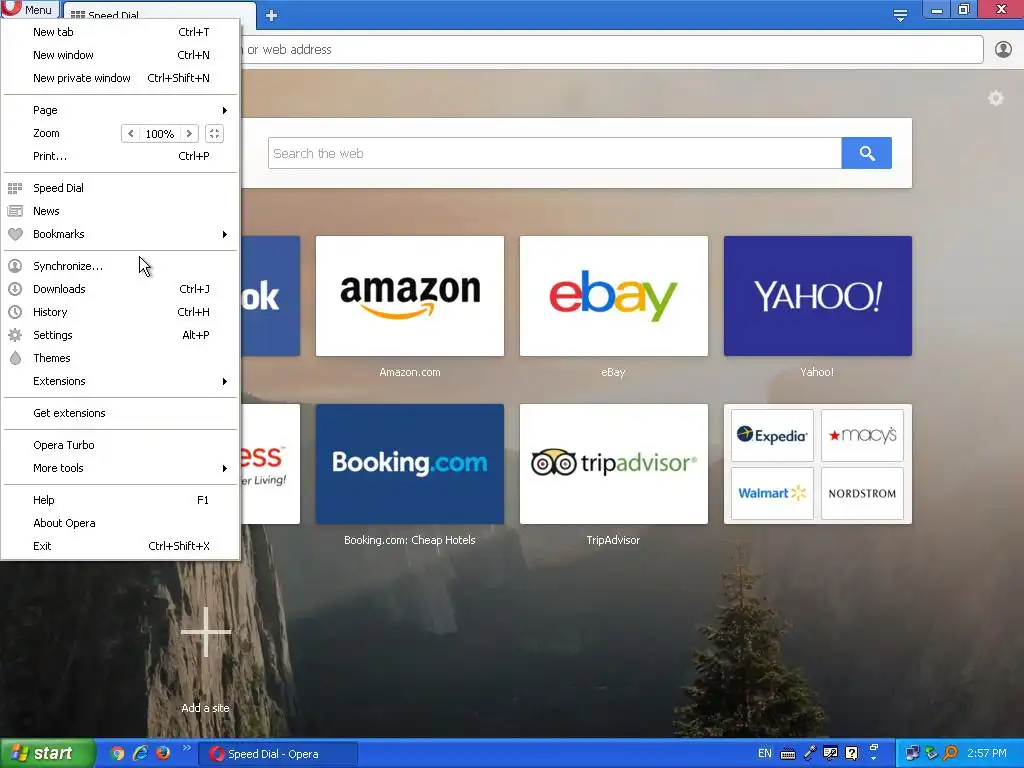Toggle full screen icon next to zoom
1024x768 pixels.
pyautogui.click(x=214, y=133)
